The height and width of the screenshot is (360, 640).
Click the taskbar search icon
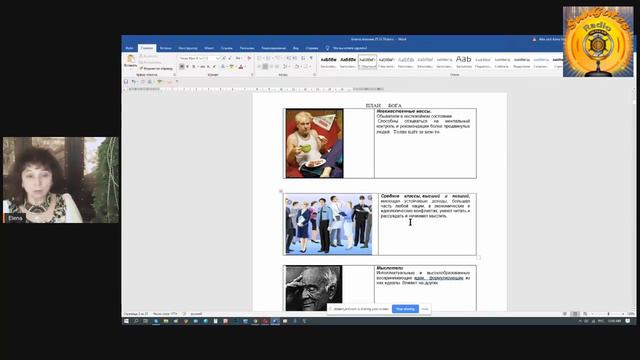(x=136, y=321)
